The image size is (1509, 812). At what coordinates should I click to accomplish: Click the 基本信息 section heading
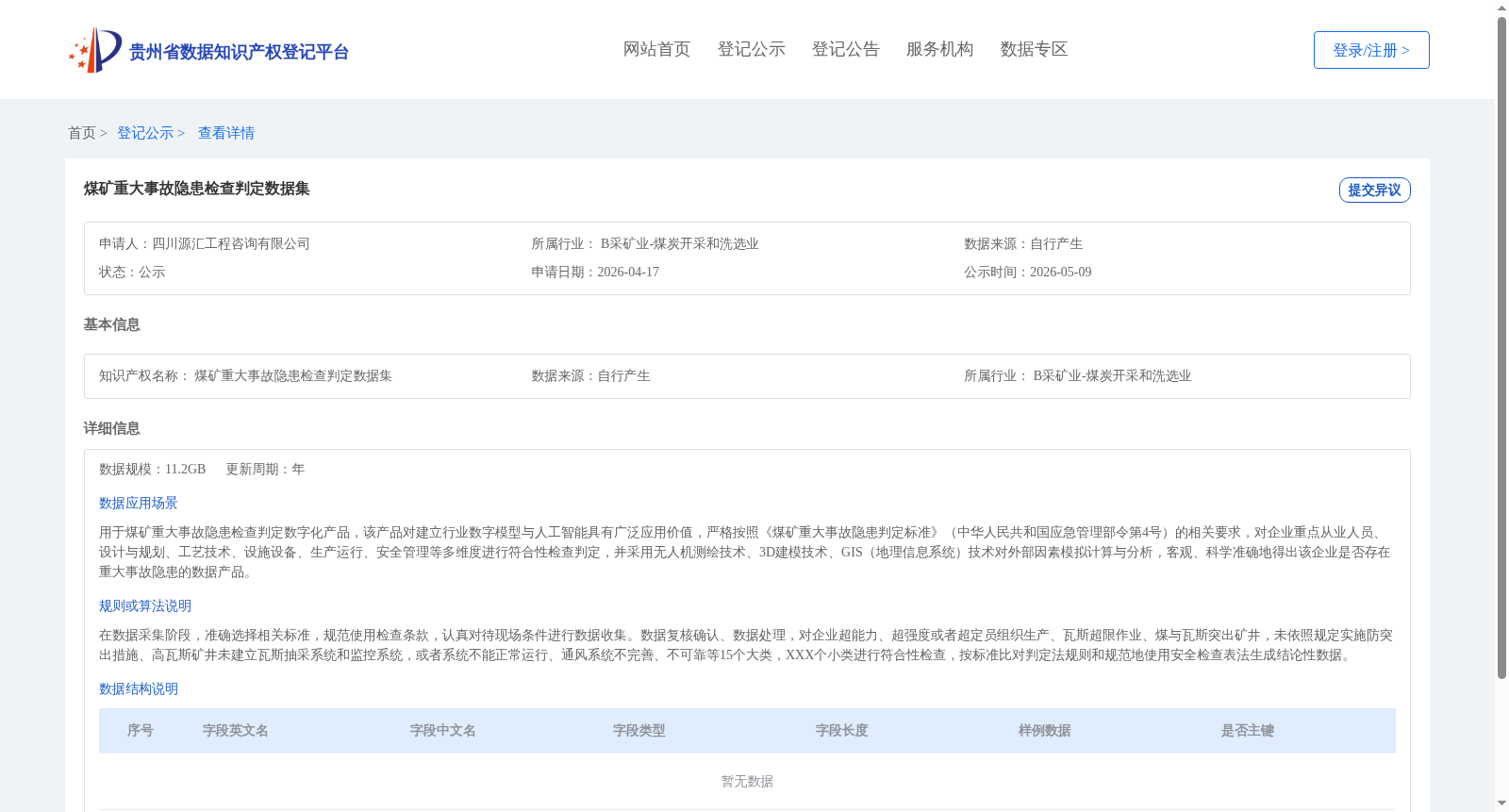[111, 324]
